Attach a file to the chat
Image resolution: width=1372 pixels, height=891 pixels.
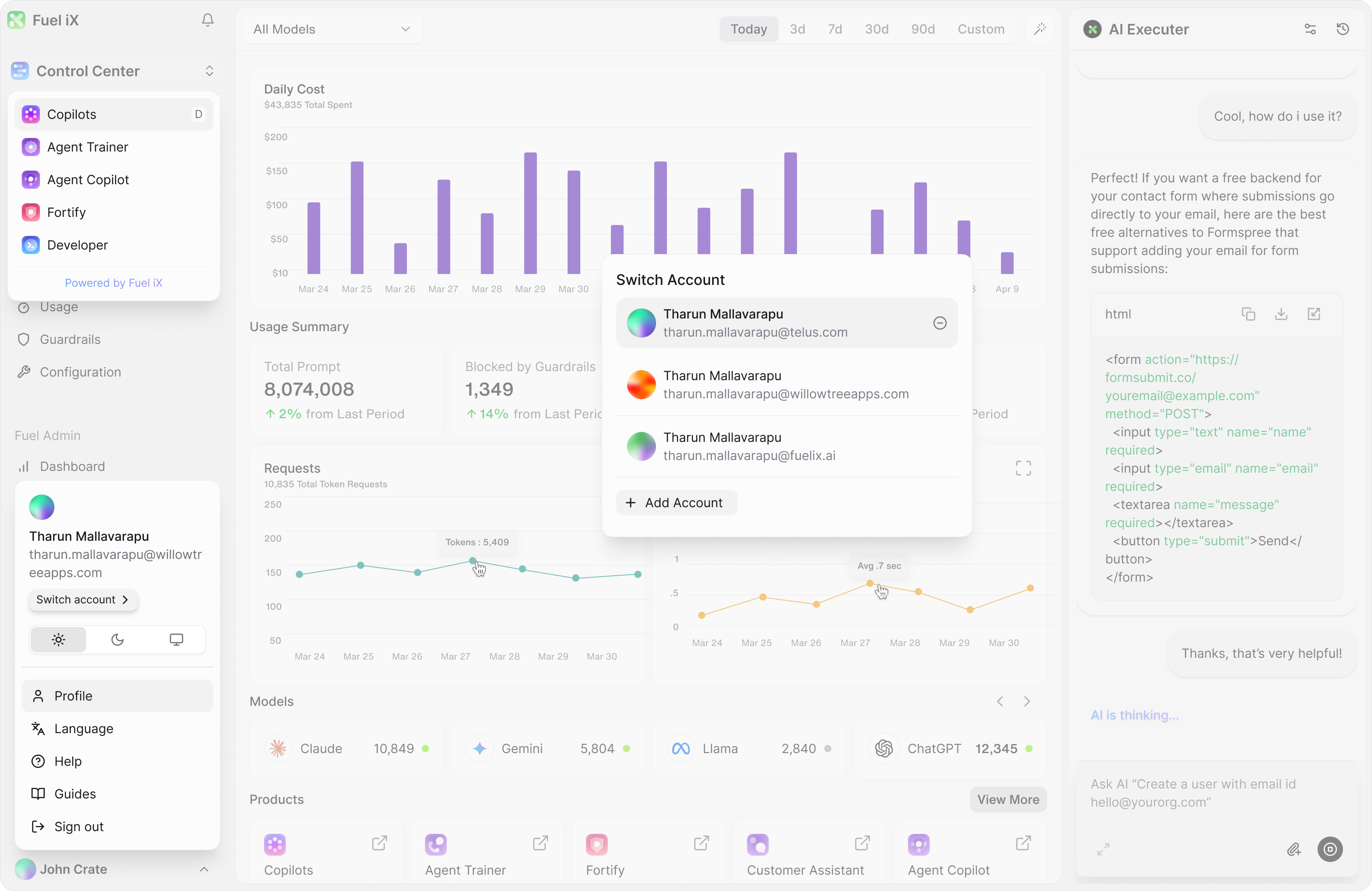[x=1294, y=849]
